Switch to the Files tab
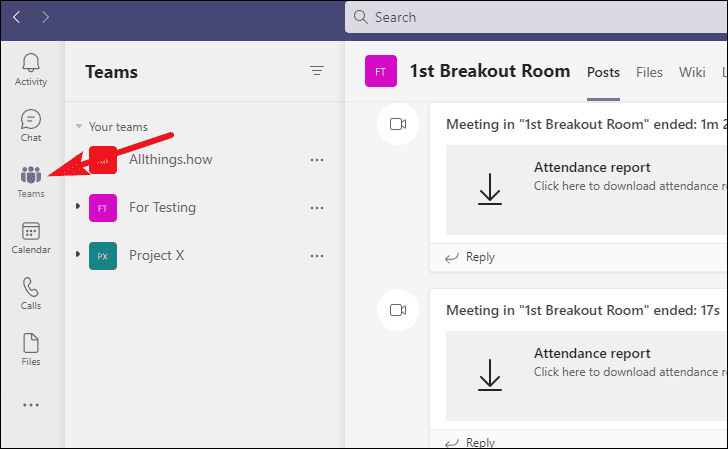This screenshot has width=728, height=449. click(649, 72)
